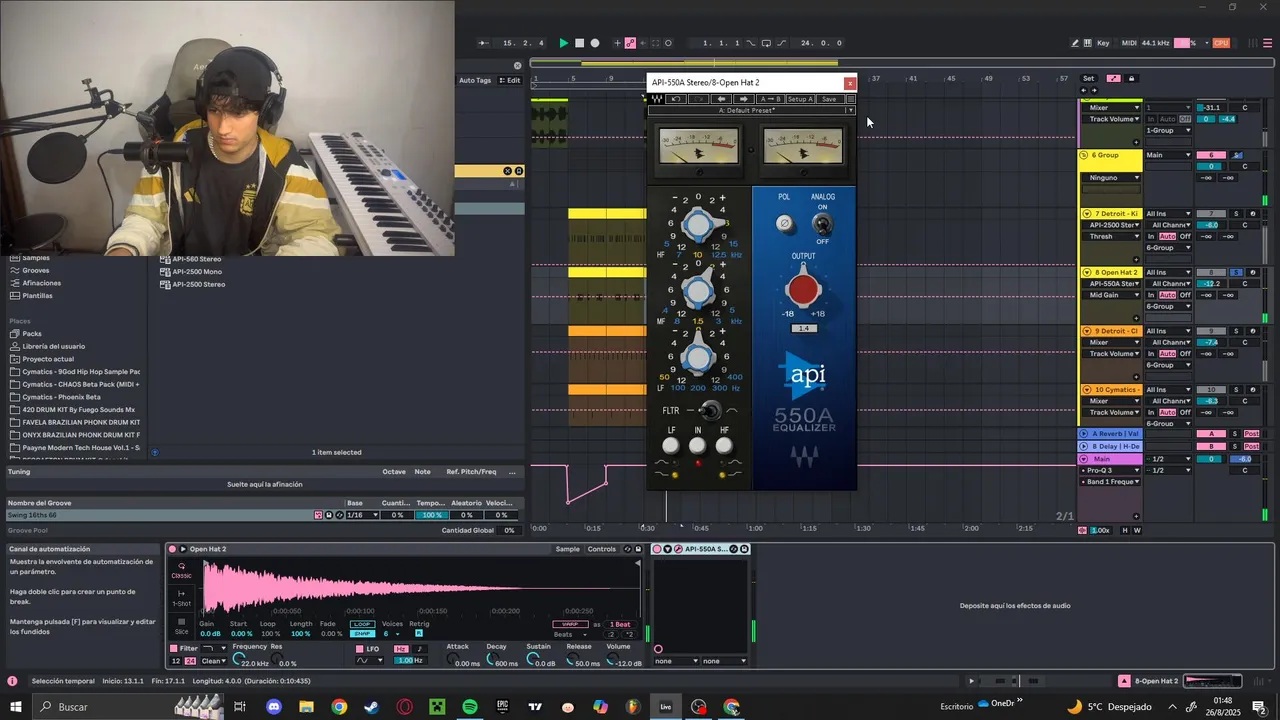The width and height of the screenshot is (1280, 720).
Task: Click the H height zoom button
Action: pyautogui.click(x=1125, y=530)
